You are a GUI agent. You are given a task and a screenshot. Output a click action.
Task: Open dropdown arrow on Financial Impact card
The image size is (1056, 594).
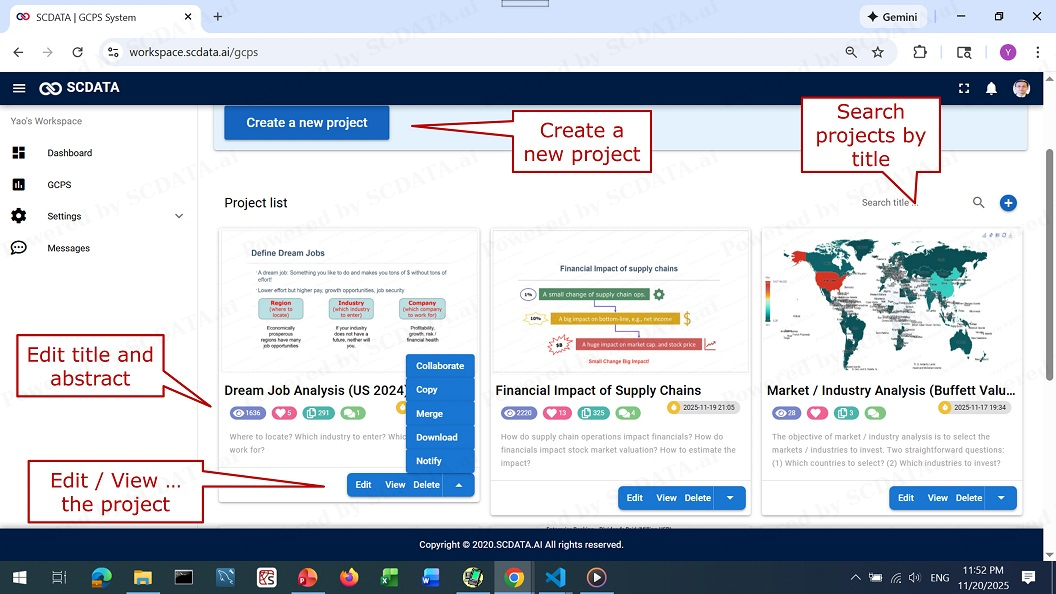click(x=730, y=498)
